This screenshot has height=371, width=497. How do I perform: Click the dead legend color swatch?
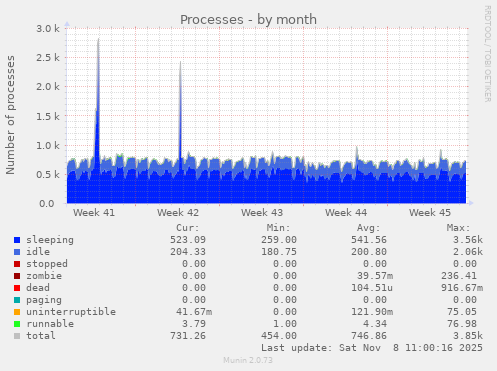coord(17,288)
